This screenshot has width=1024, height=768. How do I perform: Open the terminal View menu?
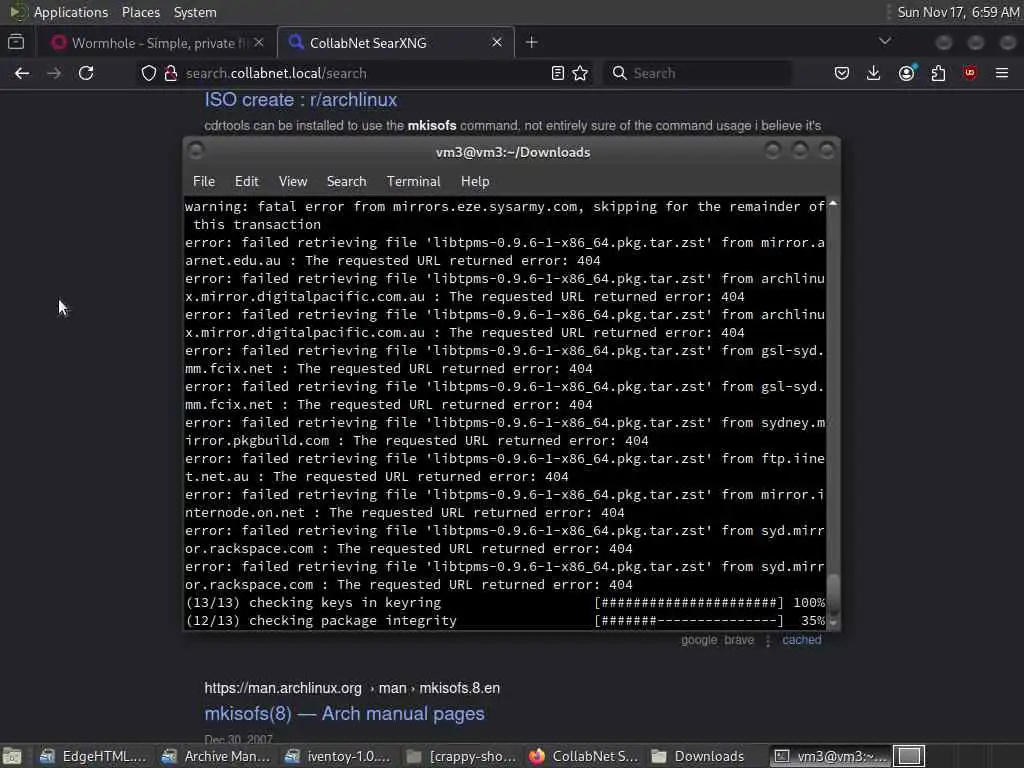(x=293, y=182)
